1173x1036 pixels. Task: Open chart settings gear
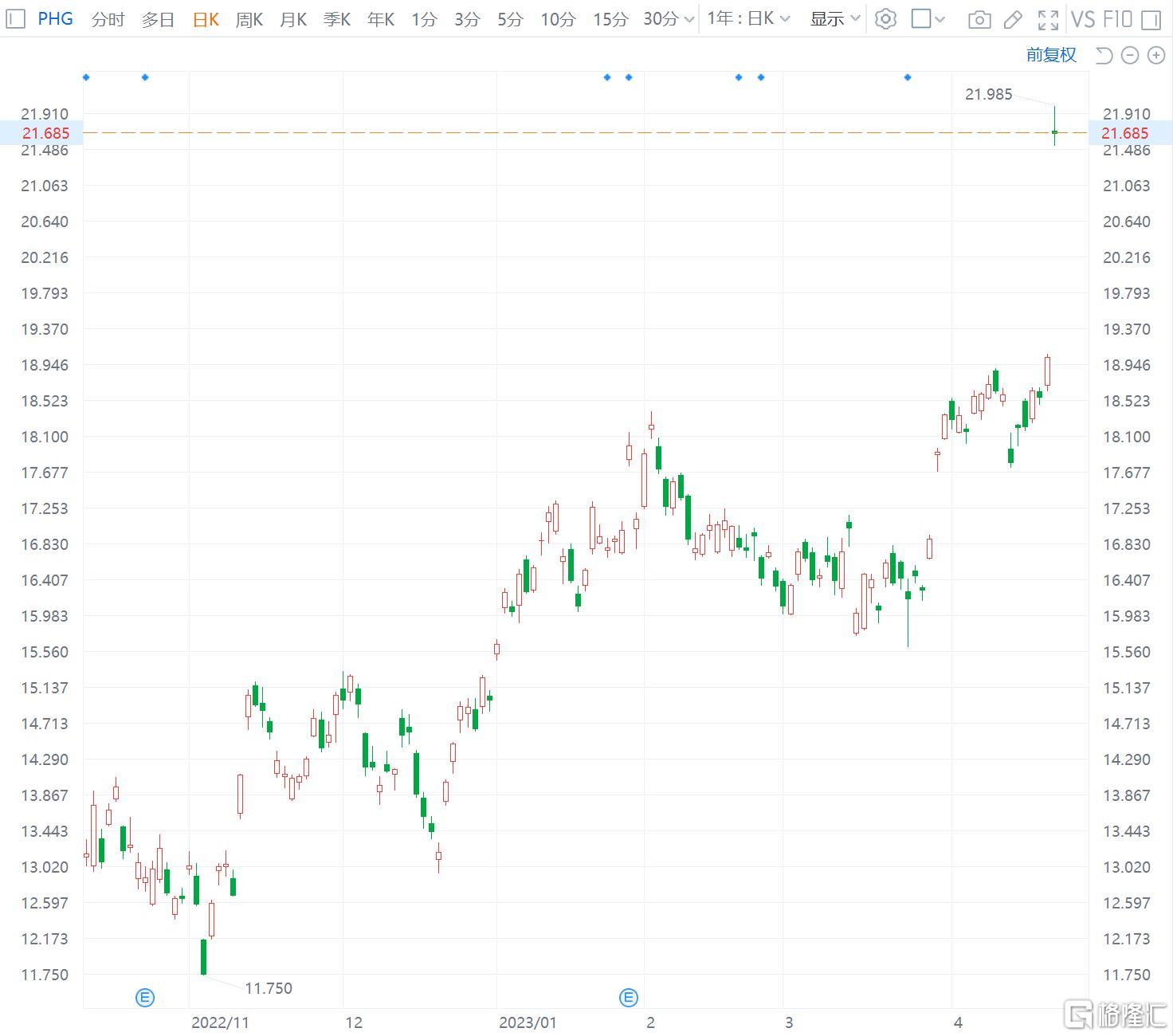(885, 19)
